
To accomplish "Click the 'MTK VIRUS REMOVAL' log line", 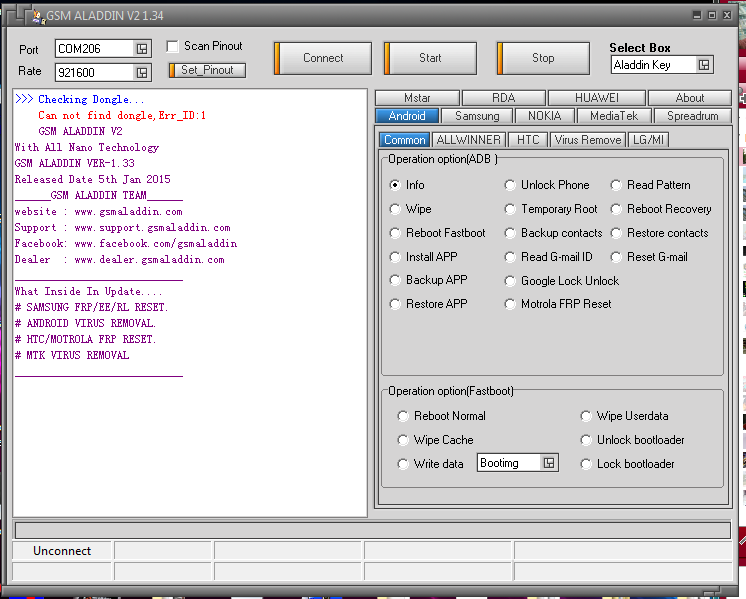I will click(x=72, y=355).
